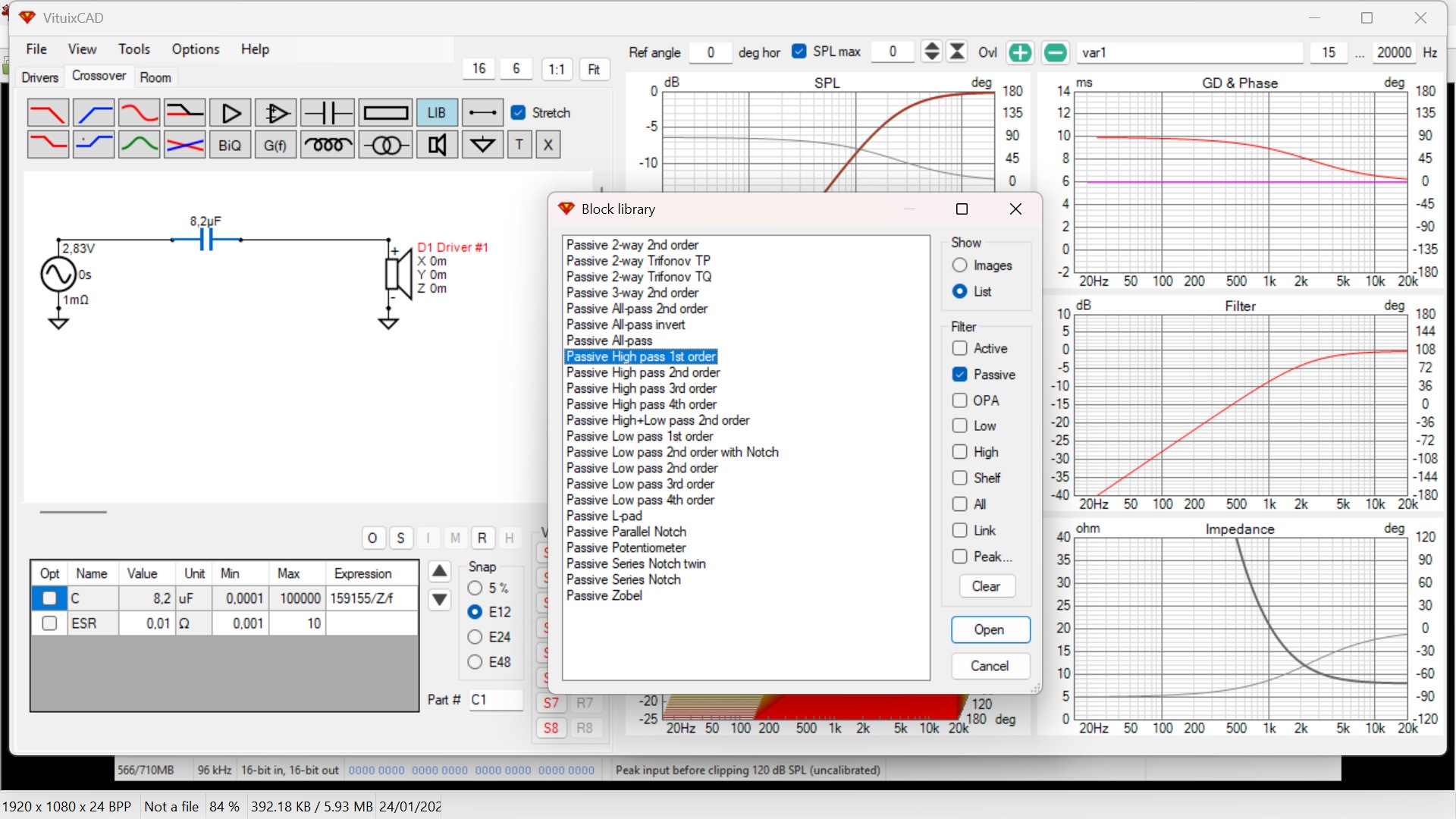
Task: Cancel the Block library dialog
Action: (990, 666)
